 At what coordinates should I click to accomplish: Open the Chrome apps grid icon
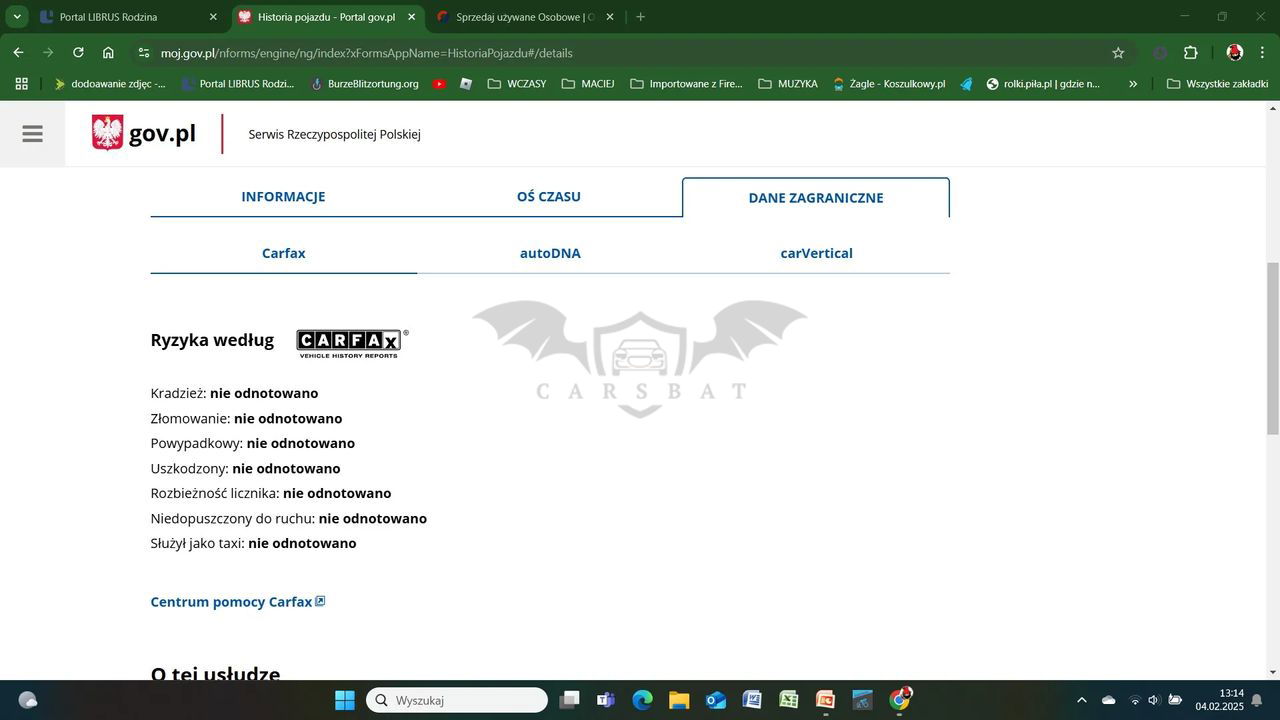21,84
